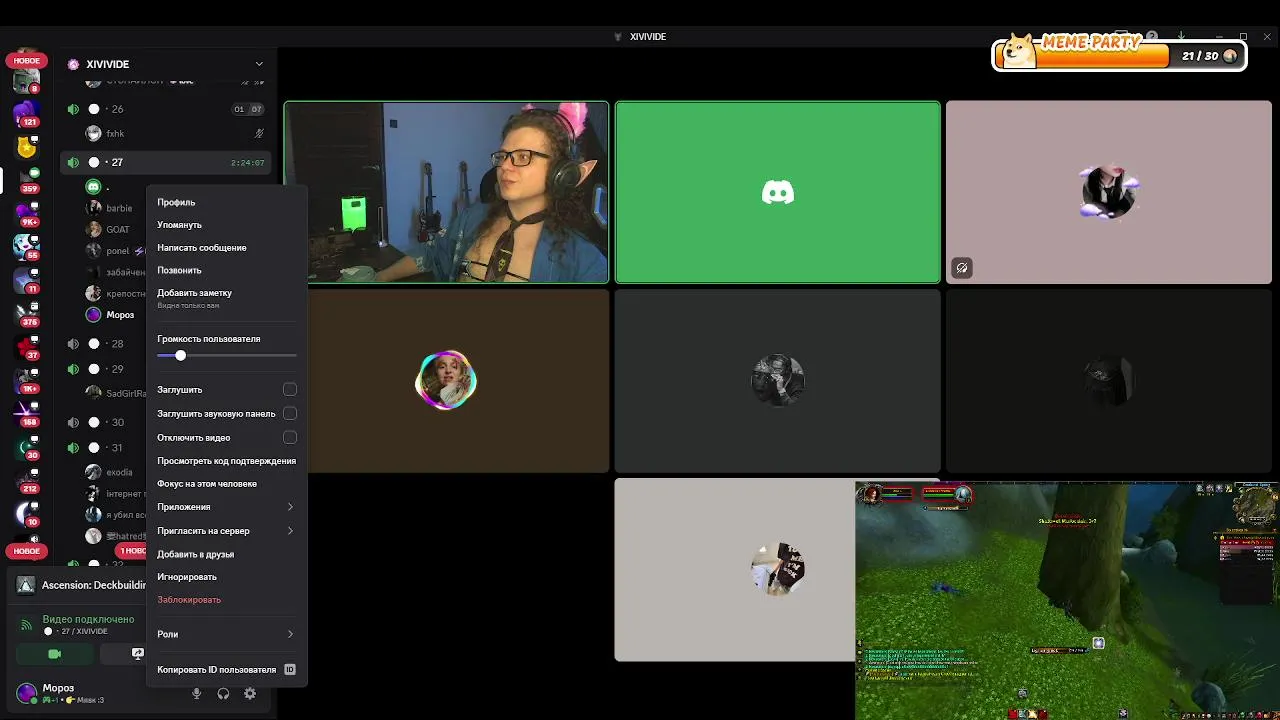
Task: Click the ID icon beside copy user ID
Action: pyautogui.click(x=290, y=670)
